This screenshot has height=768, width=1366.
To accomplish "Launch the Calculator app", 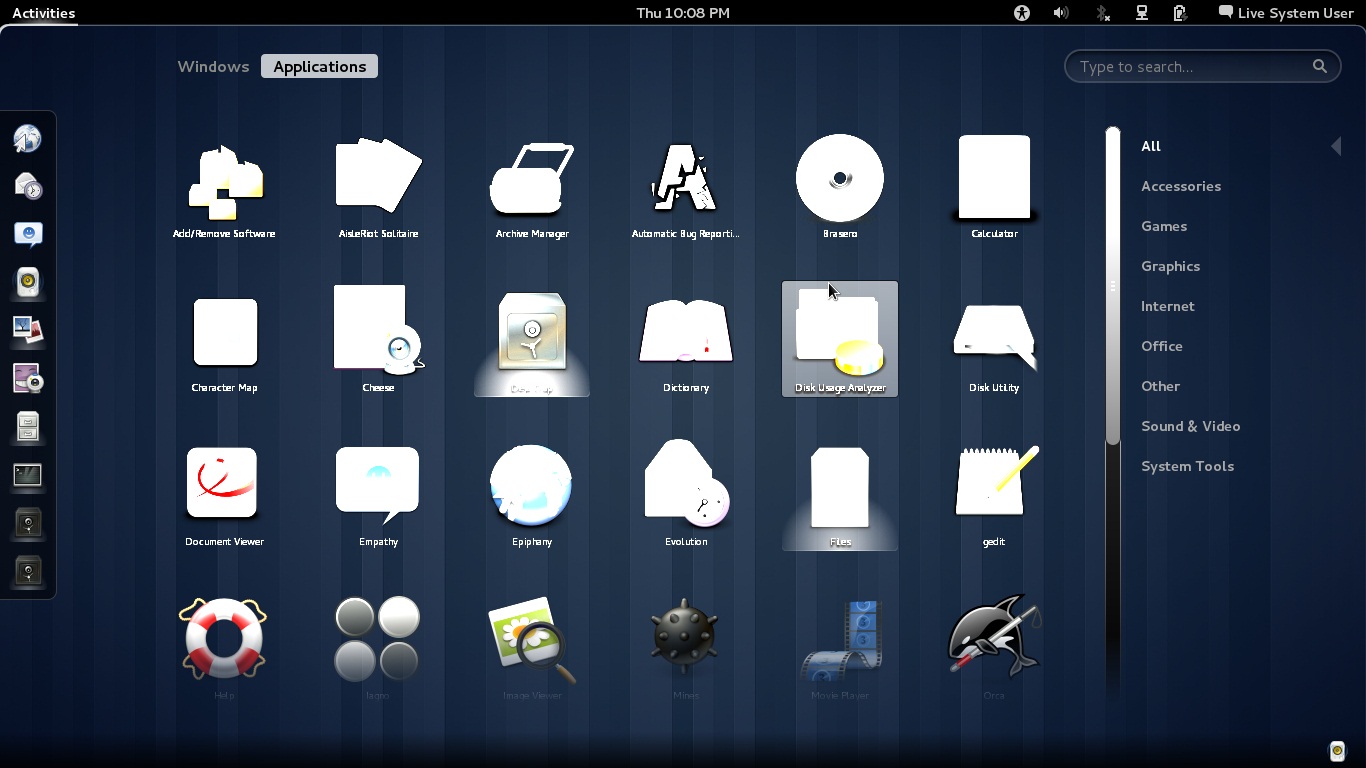I will [993, 180].
